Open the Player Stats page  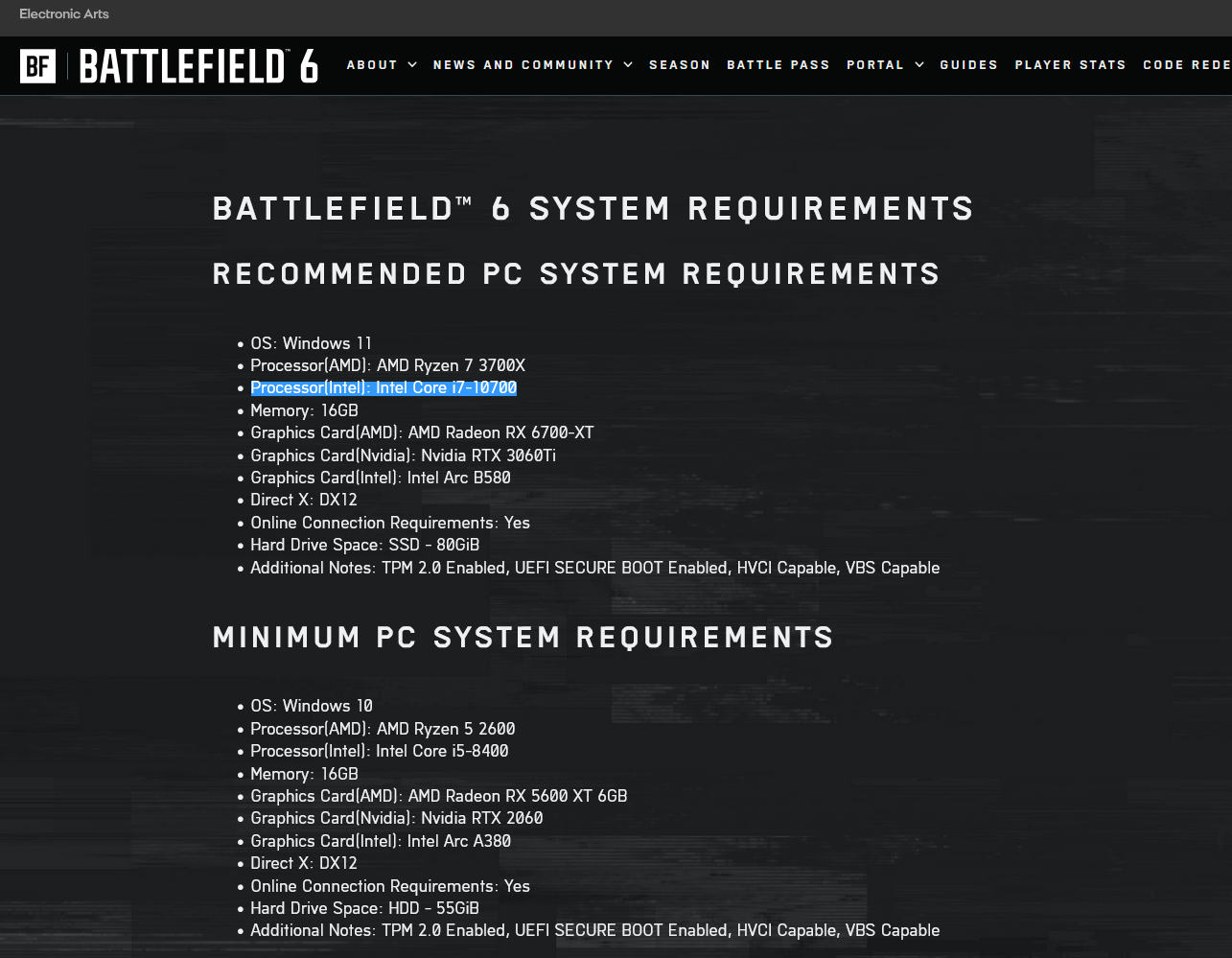tap(1070, 65)
